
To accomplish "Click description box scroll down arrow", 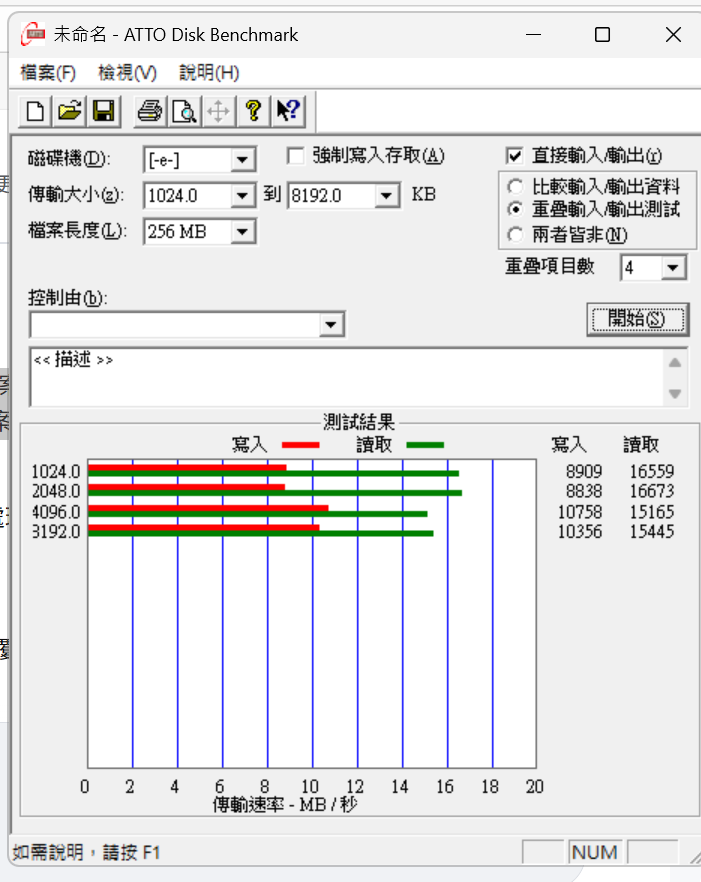I will point(675,393).
